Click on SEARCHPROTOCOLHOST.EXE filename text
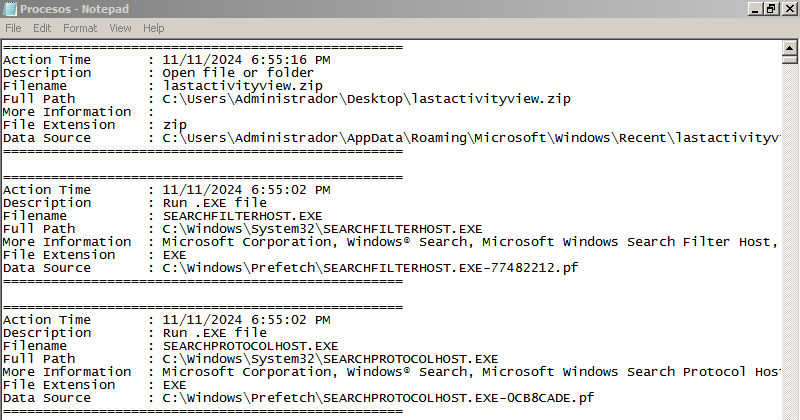 [250, 346]
